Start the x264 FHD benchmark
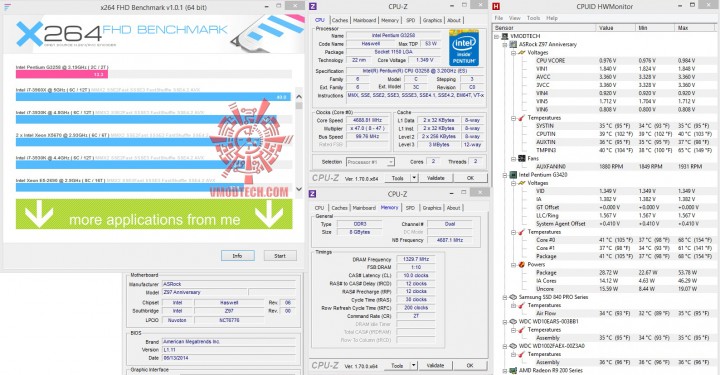This screenshot has width=720, height=375. 280,256
